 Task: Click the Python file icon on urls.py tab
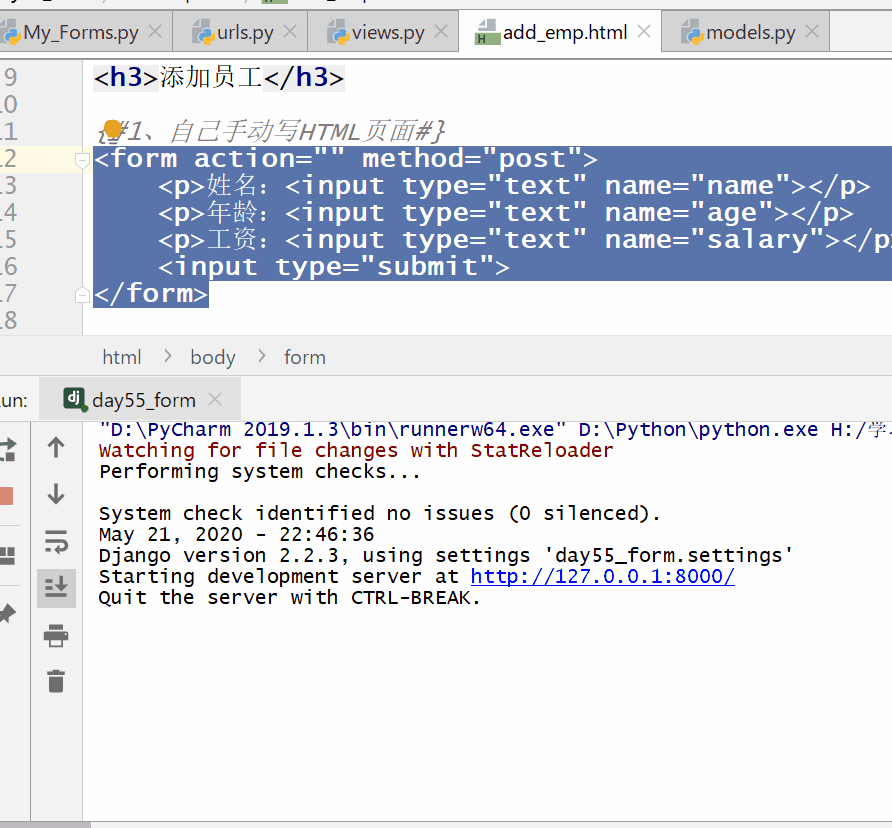(204, 32)
